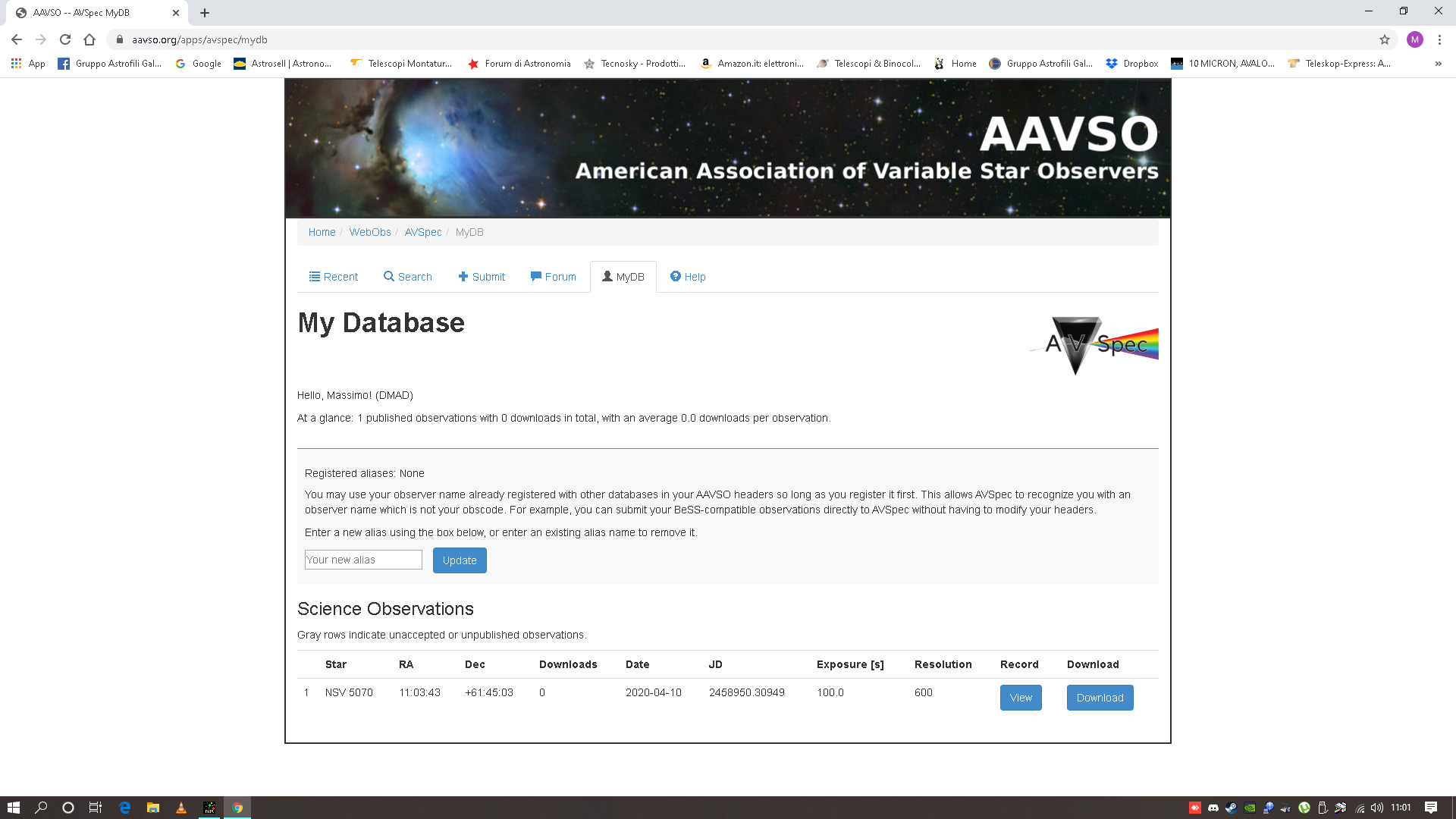Click the JD value 2458950.30949
This screenshot has height=819, width=1456.
(747, 692)
